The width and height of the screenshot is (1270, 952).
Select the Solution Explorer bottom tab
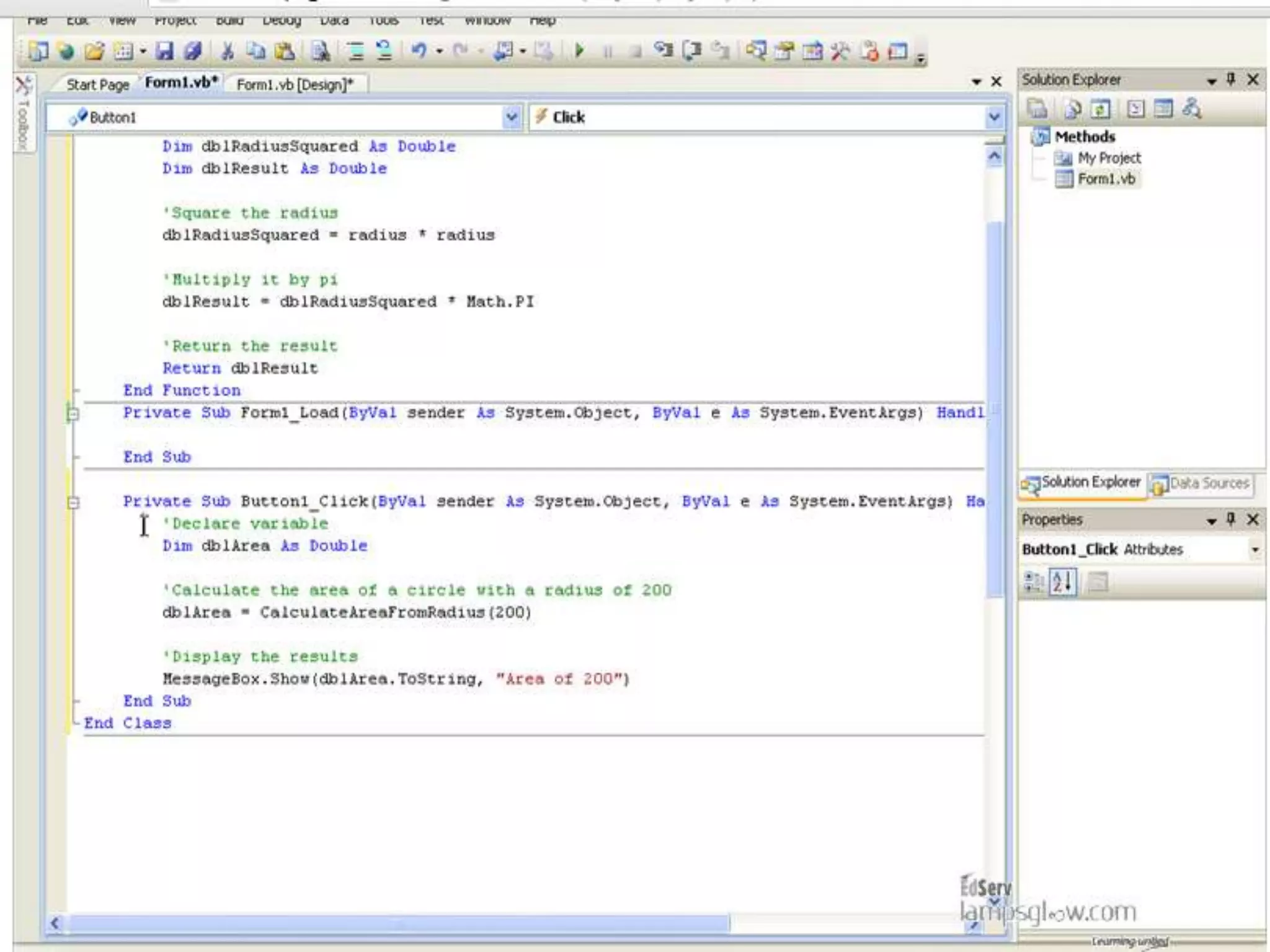pyautogui.click(x=1081, y=483)
